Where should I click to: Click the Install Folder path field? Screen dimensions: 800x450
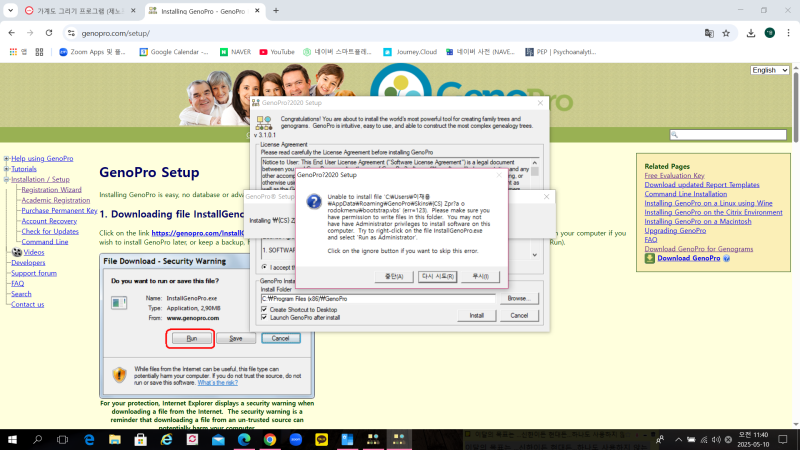pyautogui.click(x=378, y=298)
